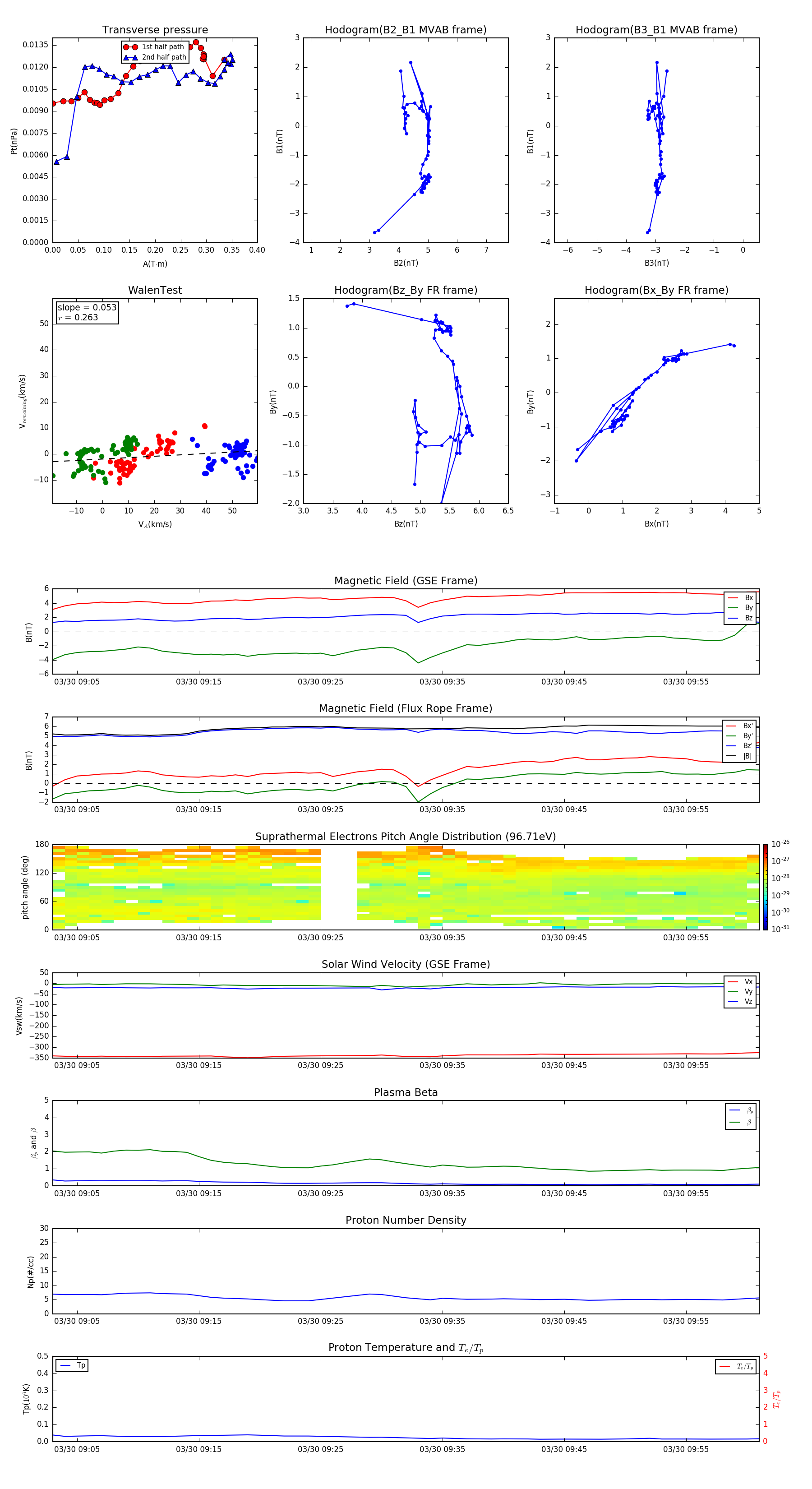
Task: Click the Tp legend box in temperature plot
Action: pyautogui.click(x=72, y=1366)
